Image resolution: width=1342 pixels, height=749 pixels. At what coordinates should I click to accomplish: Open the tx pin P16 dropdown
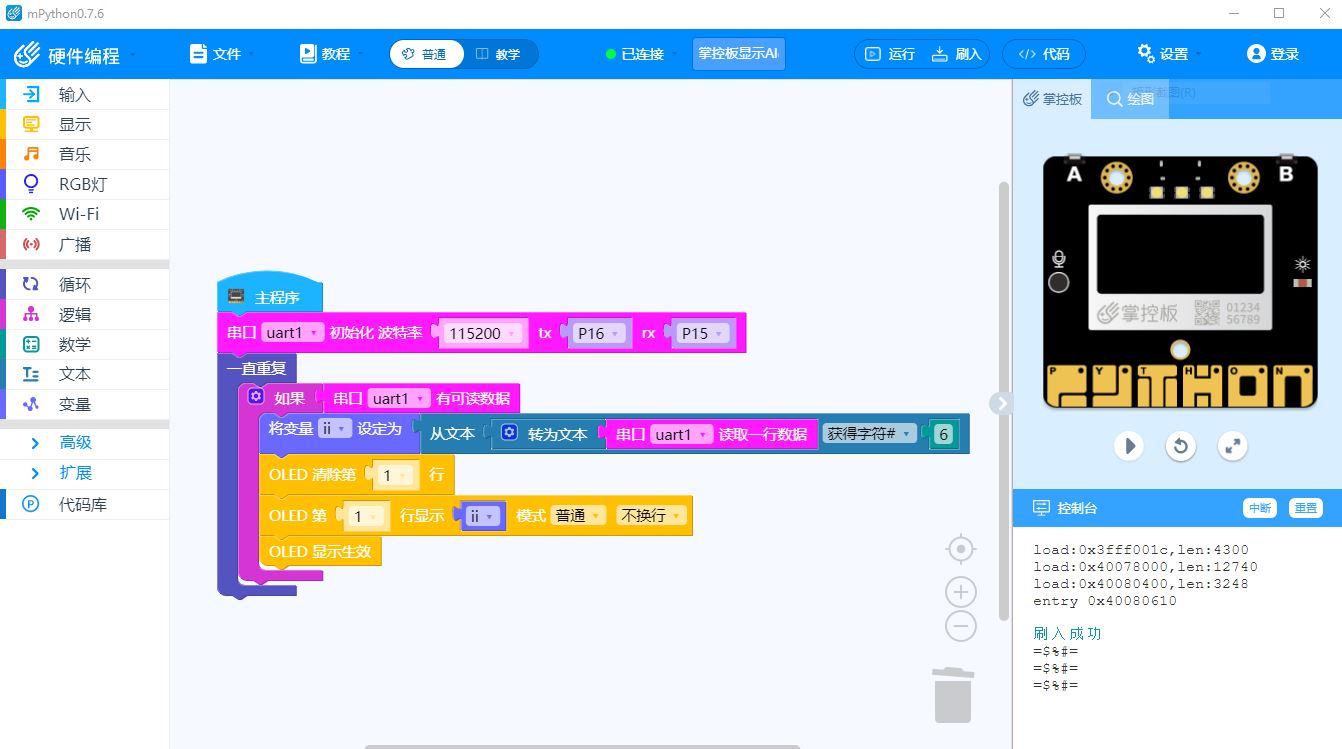(599, 333)
